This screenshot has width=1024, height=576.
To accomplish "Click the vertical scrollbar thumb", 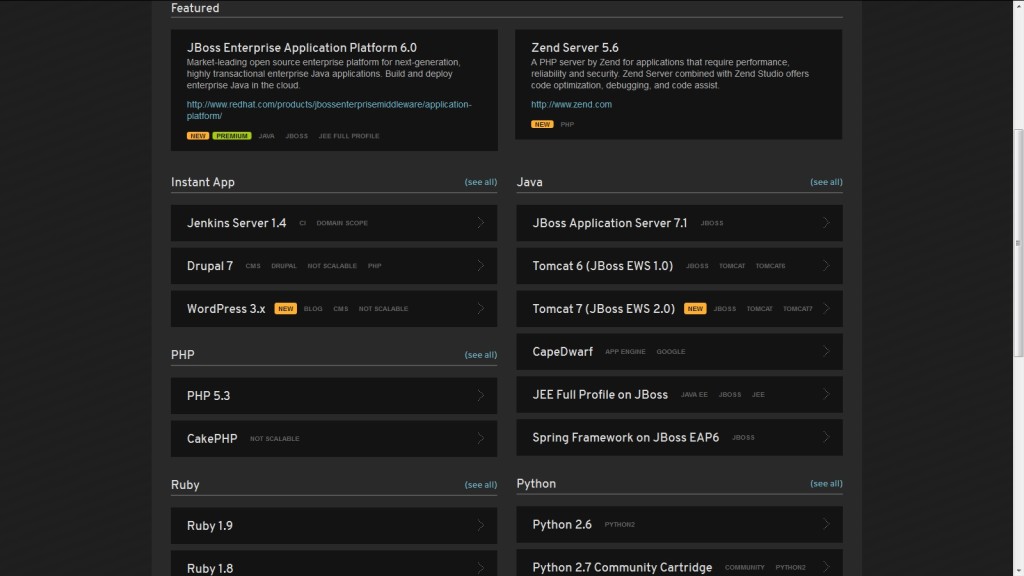I will pos(1018,243).
